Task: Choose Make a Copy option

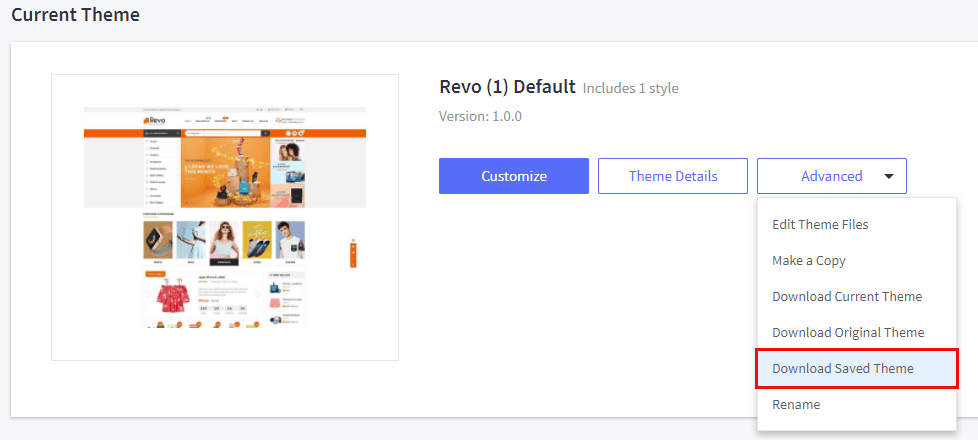Action: [808, 261]
